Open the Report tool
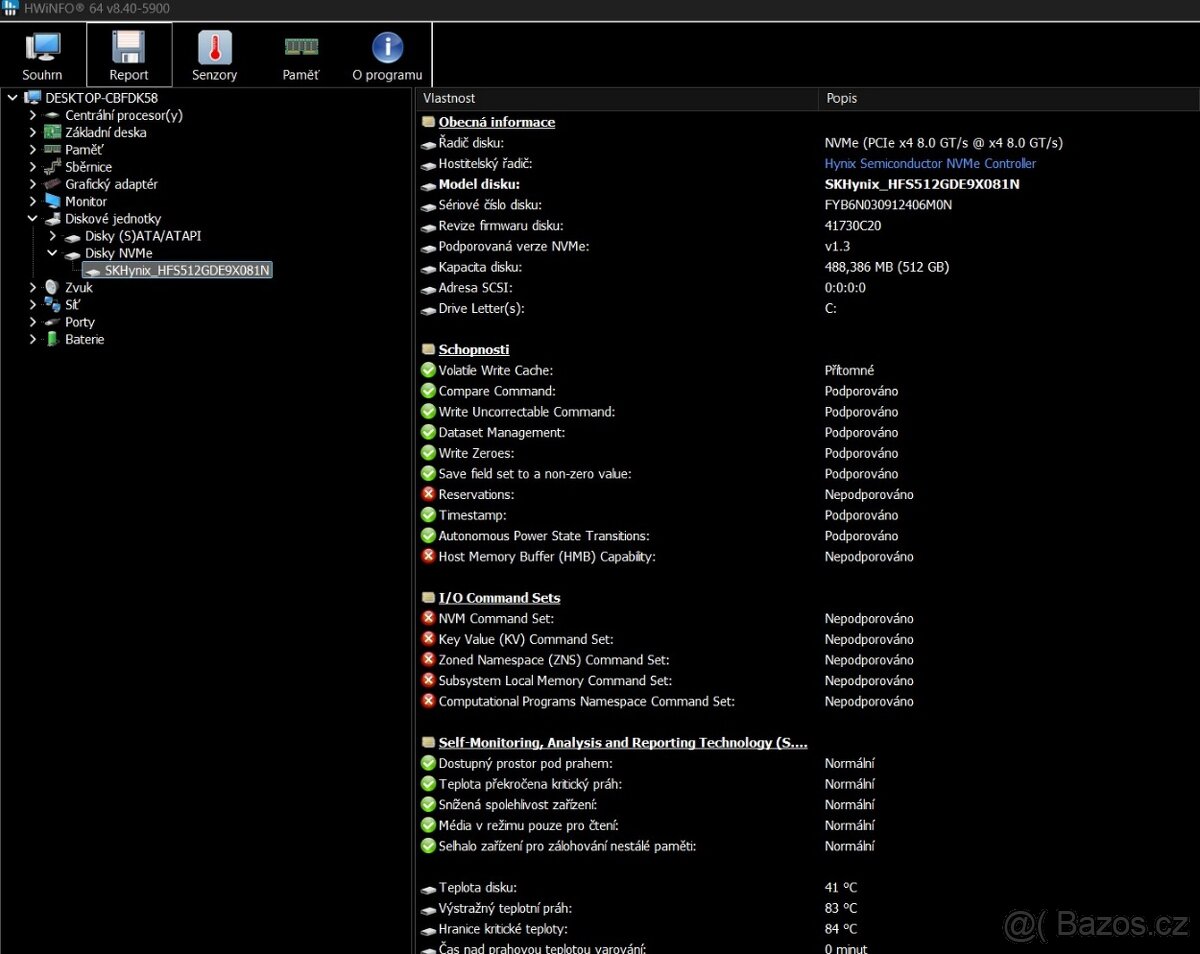This screenshot has width=1200, height=954. [x=129, y=54]
